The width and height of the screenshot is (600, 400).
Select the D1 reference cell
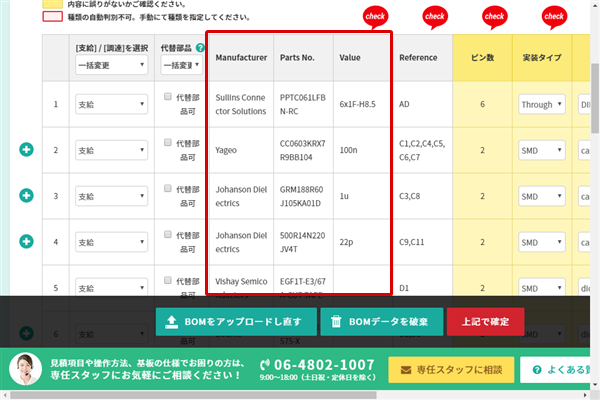click(422, 283)
